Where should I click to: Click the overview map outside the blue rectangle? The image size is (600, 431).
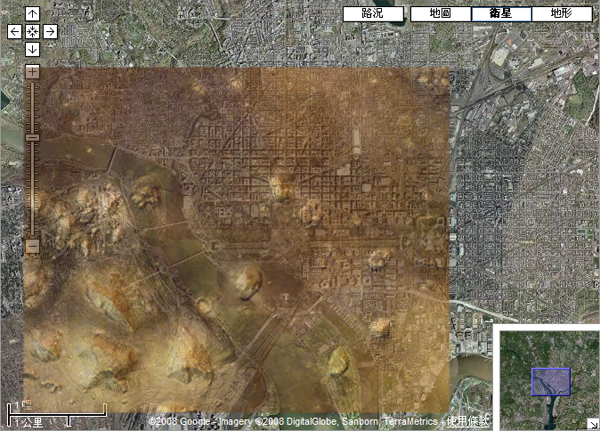point(520,350)
